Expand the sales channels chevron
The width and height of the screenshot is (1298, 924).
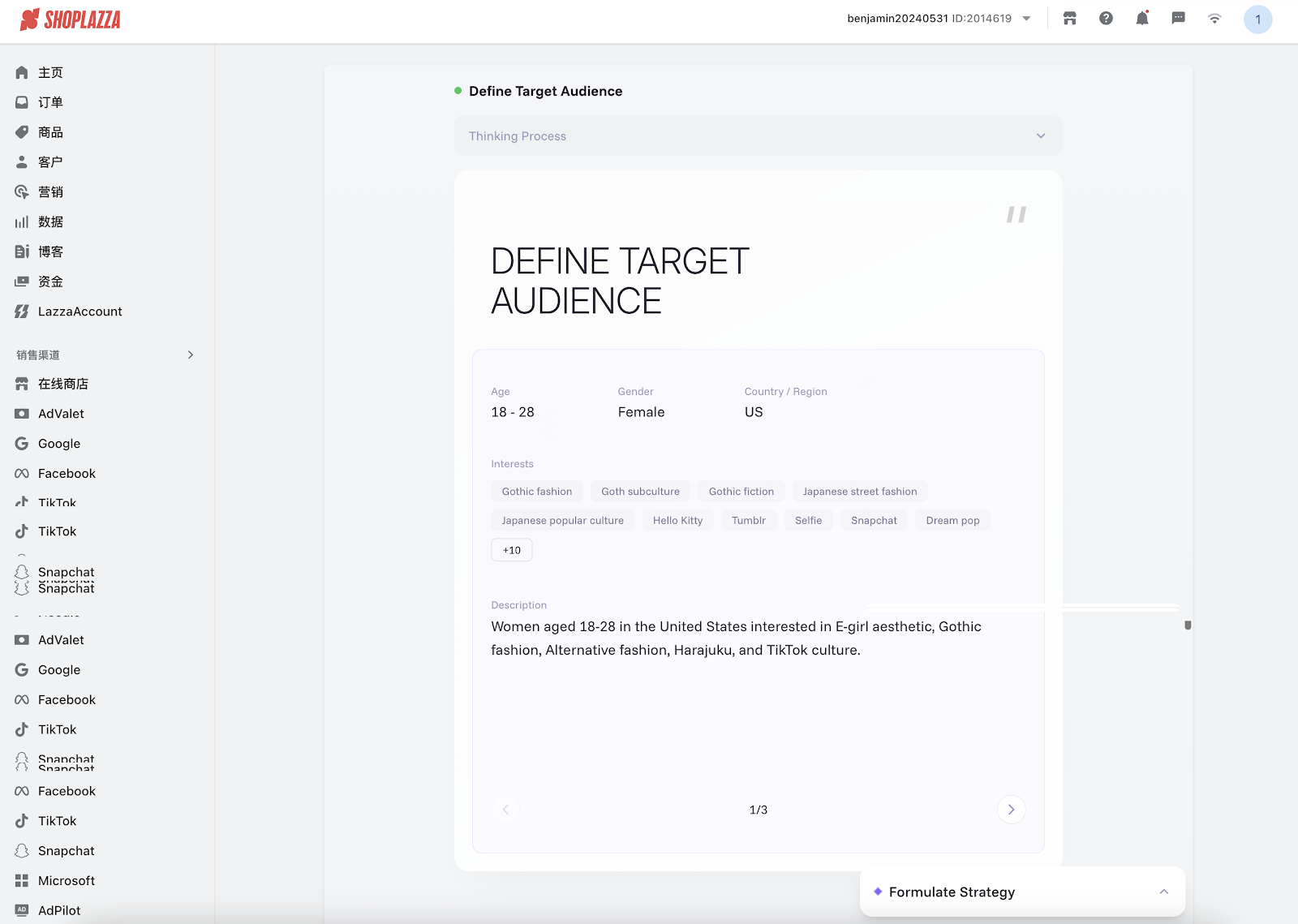click(x=191, y=355)
